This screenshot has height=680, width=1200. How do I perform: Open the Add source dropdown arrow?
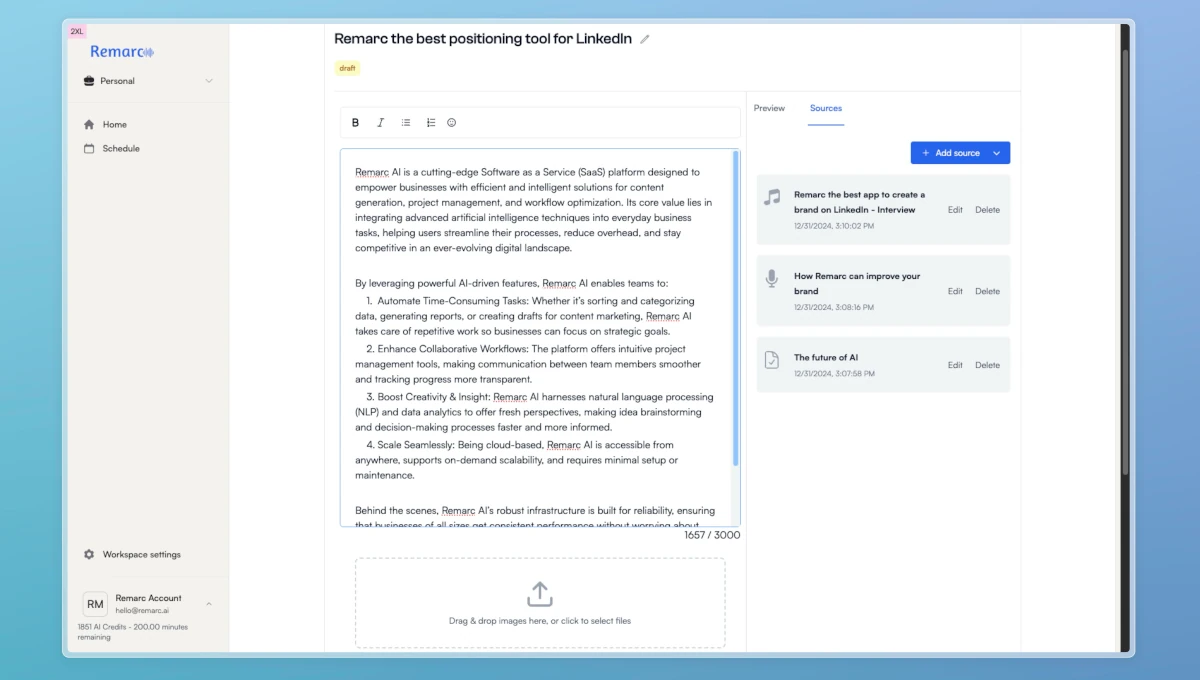pos(997,153)
